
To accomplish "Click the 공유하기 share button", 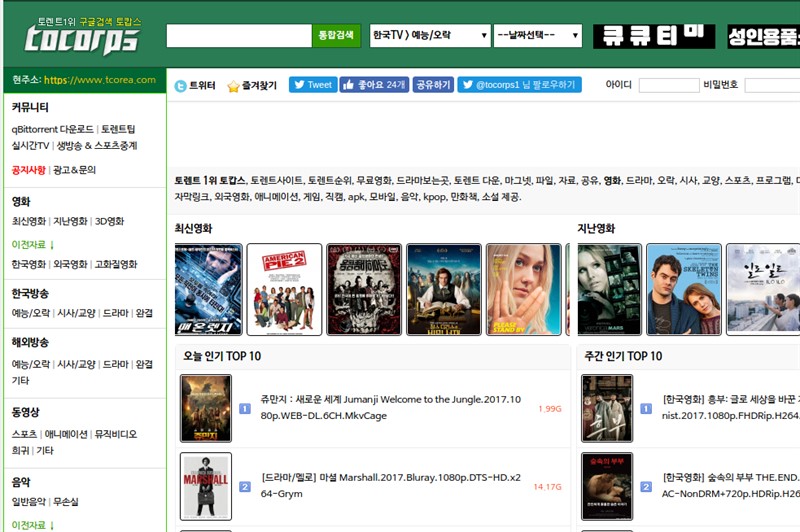I will tap(433, 85).
